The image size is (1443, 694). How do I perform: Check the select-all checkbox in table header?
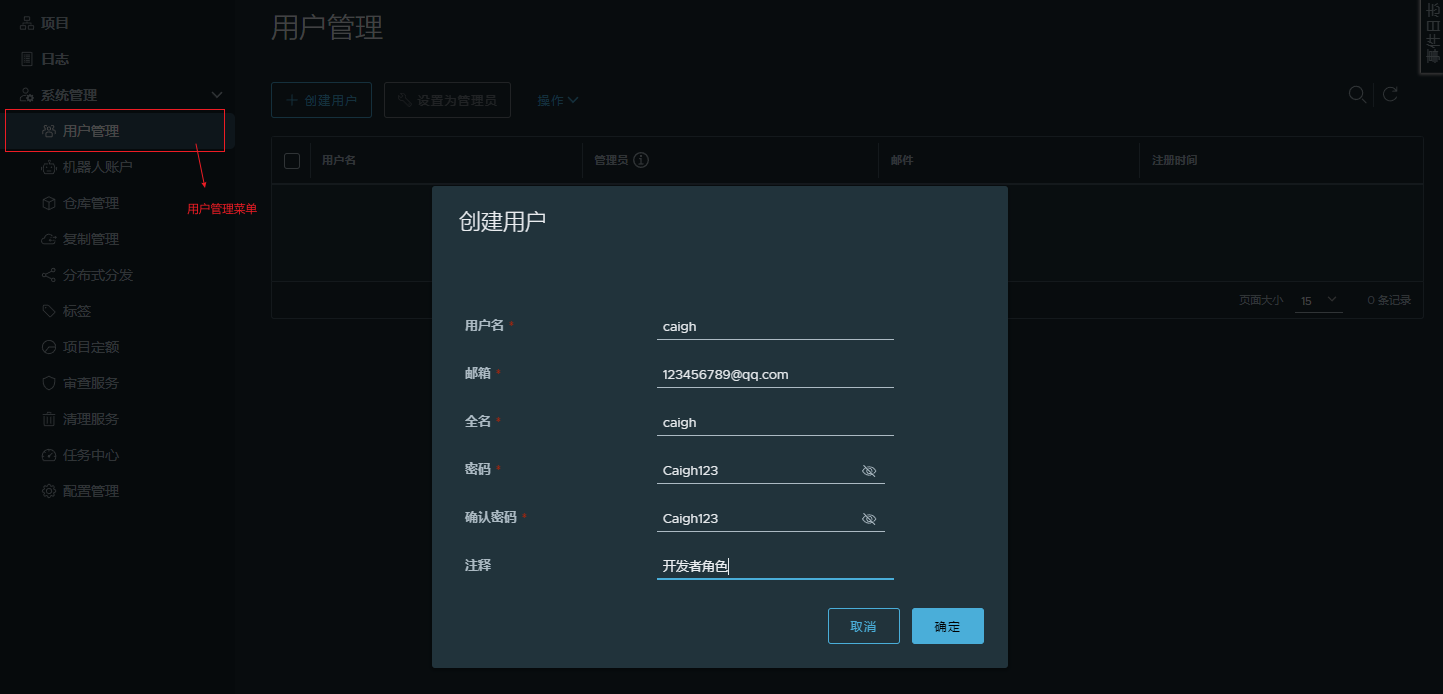[x=292, y=161]
